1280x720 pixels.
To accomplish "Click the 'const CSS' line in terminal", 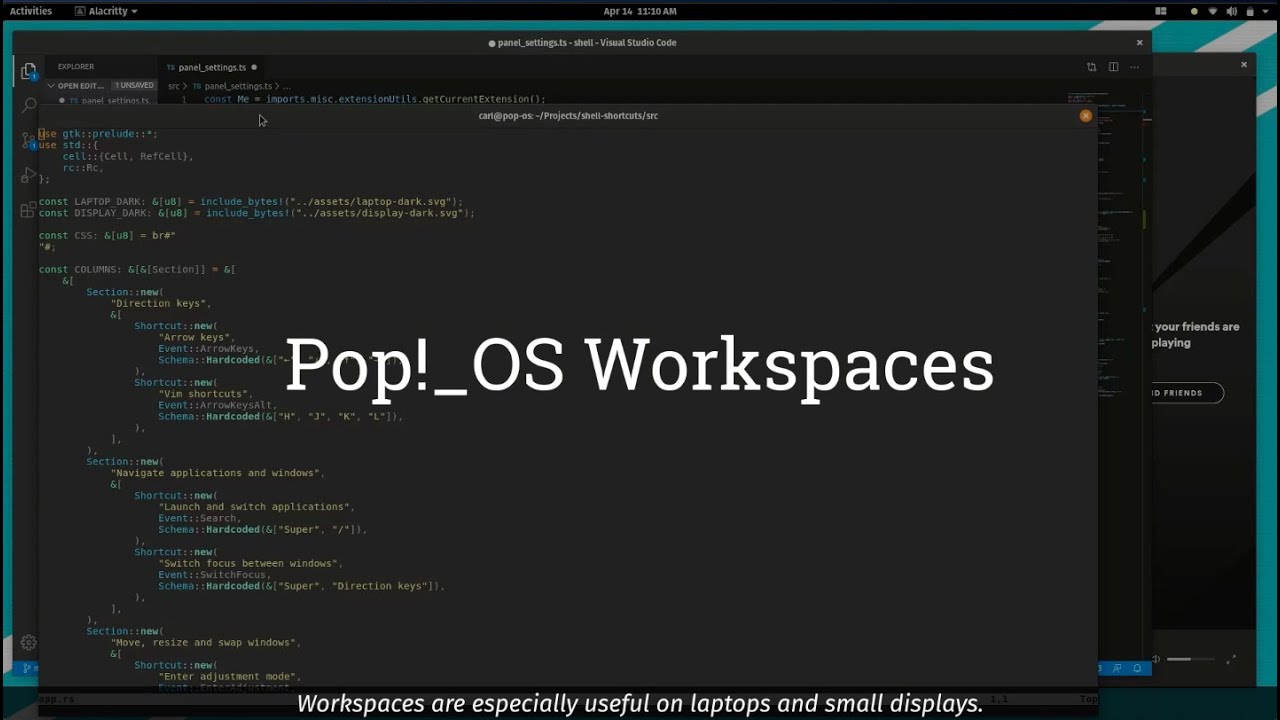I will coord(107,236).
